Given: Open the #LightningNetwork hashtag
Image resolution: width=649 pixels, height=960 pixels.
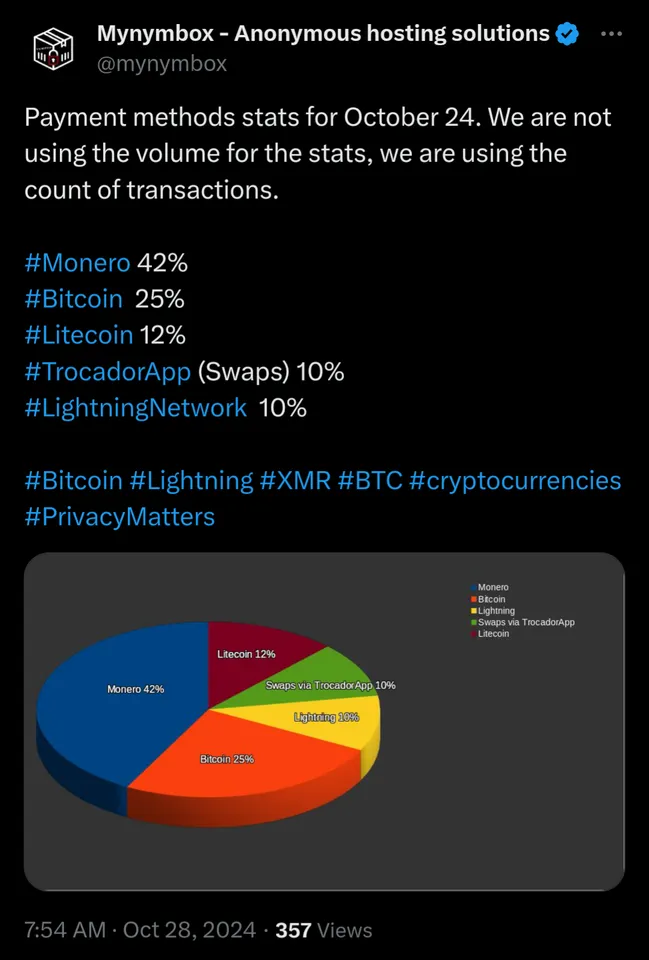Looking at the screenshot, I should (135, 408).
